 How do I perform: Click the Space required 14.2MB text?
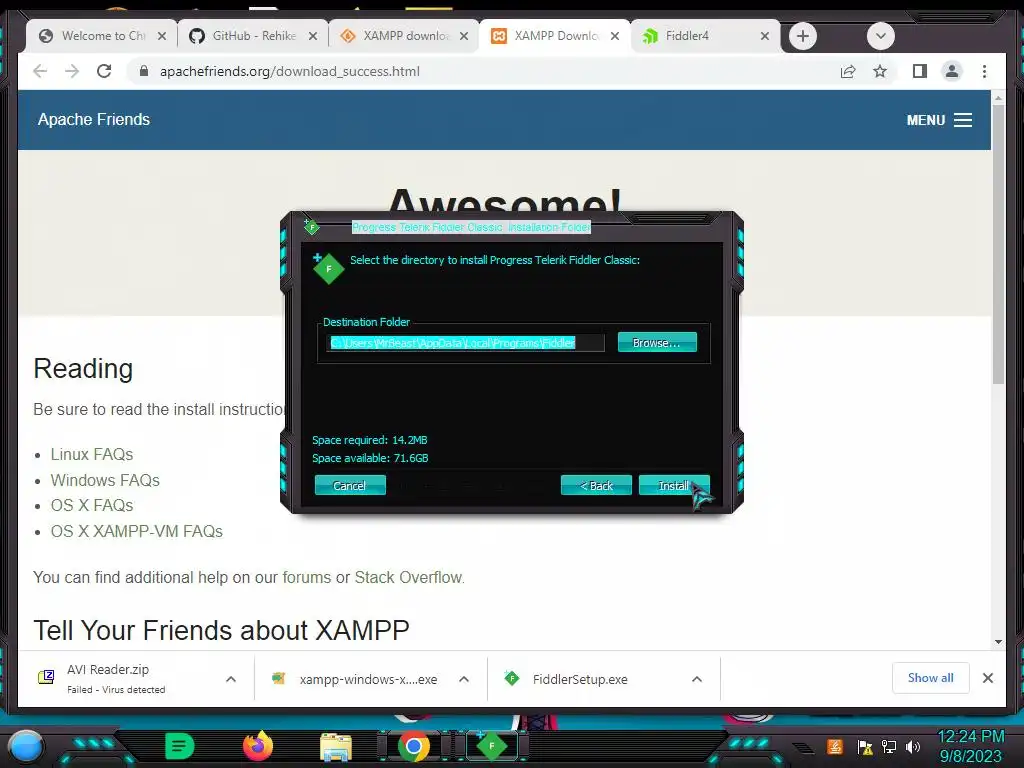point(370,440)
